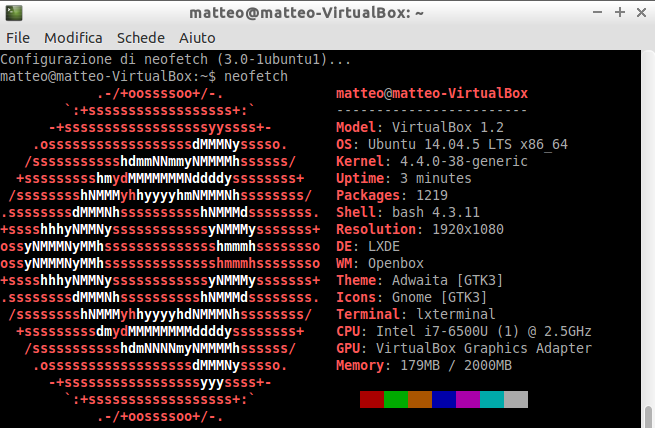Open the Schede menu
The height and width of the screenshot is (428, 655).
141,38
